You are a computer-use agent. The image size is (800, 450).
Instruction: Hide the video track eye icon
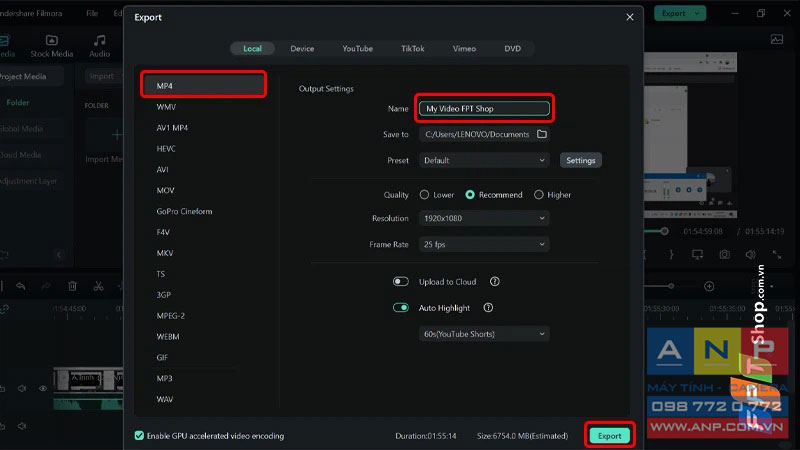tap(43, 388)
